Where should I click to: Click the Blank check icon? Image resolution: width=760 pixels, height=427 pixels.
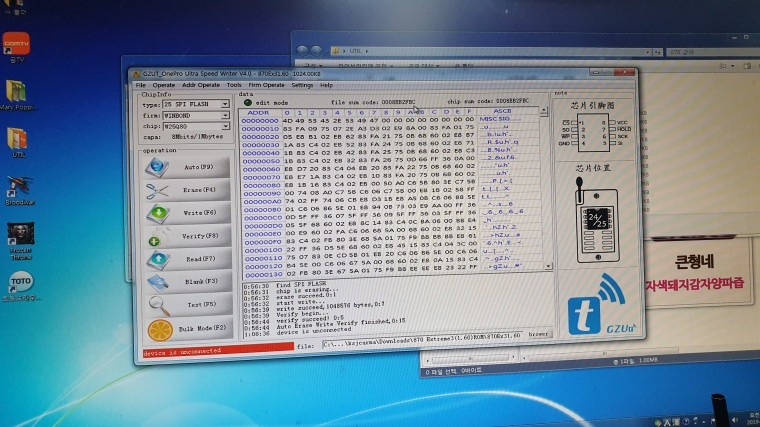coord(158,283)
